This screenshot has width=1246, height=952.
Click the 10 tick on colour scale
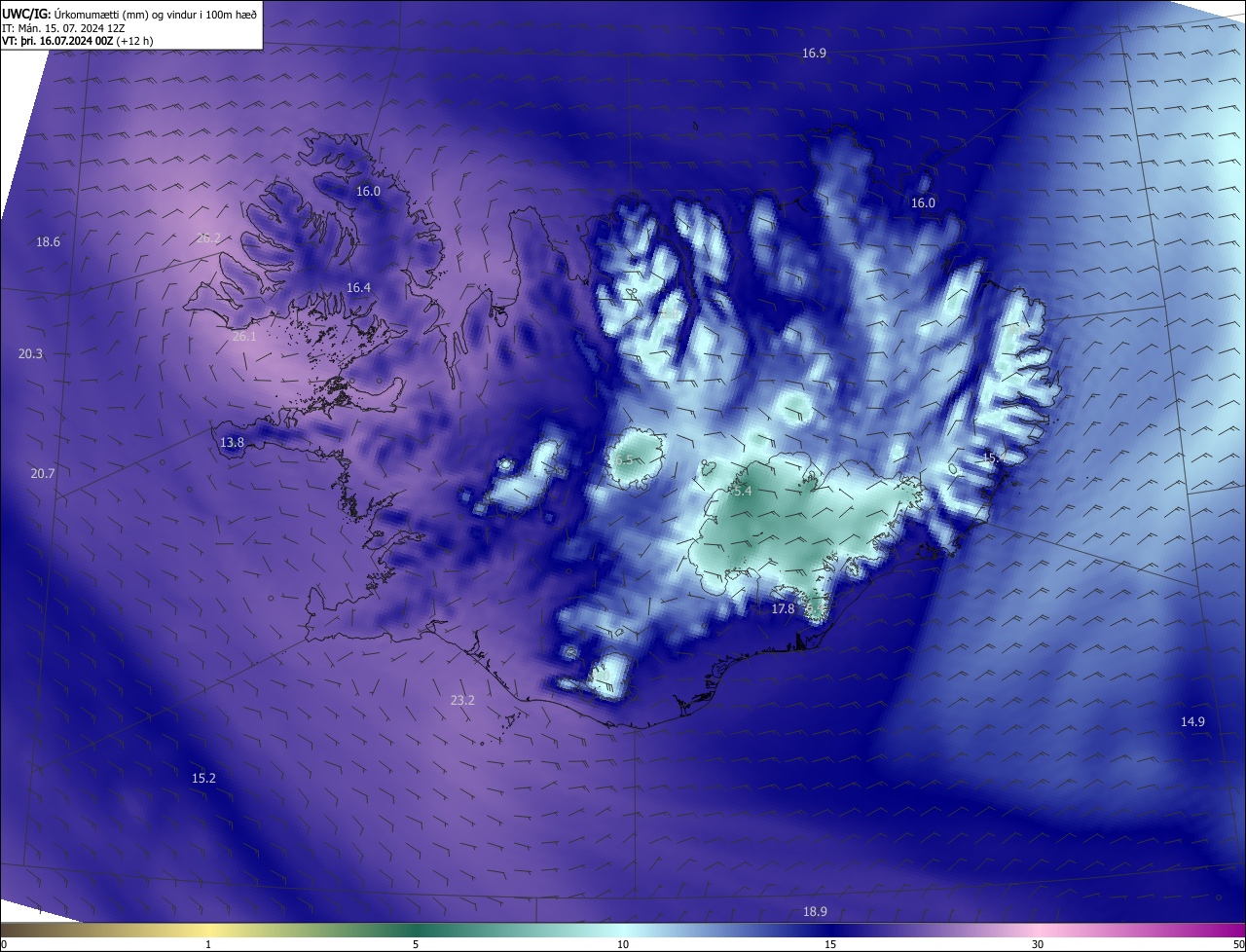point(623,945)
